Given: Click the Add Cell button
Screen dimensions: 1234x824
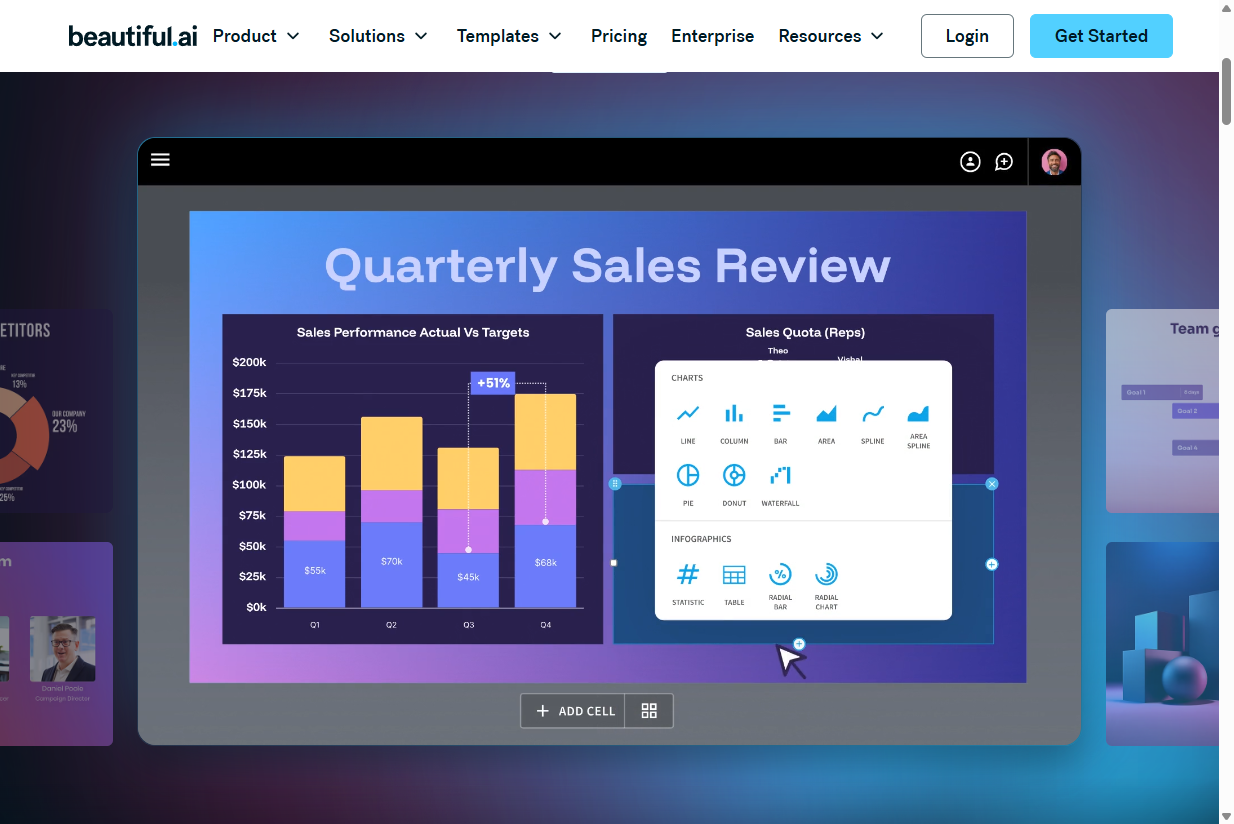Looking at the screenshot, I should coord(574,711).
